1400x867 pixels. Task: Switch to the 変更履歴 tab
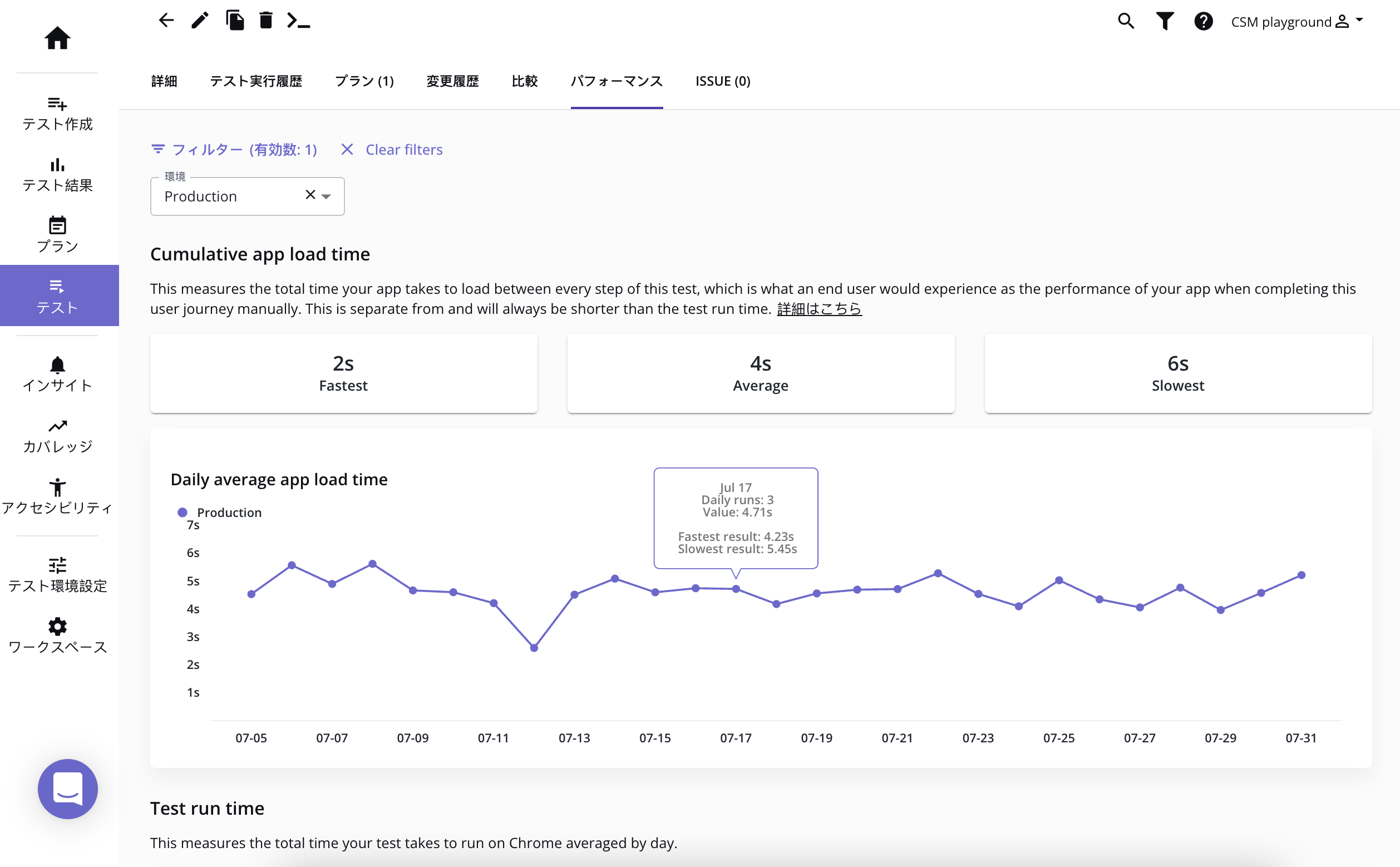tap(452, 81)
